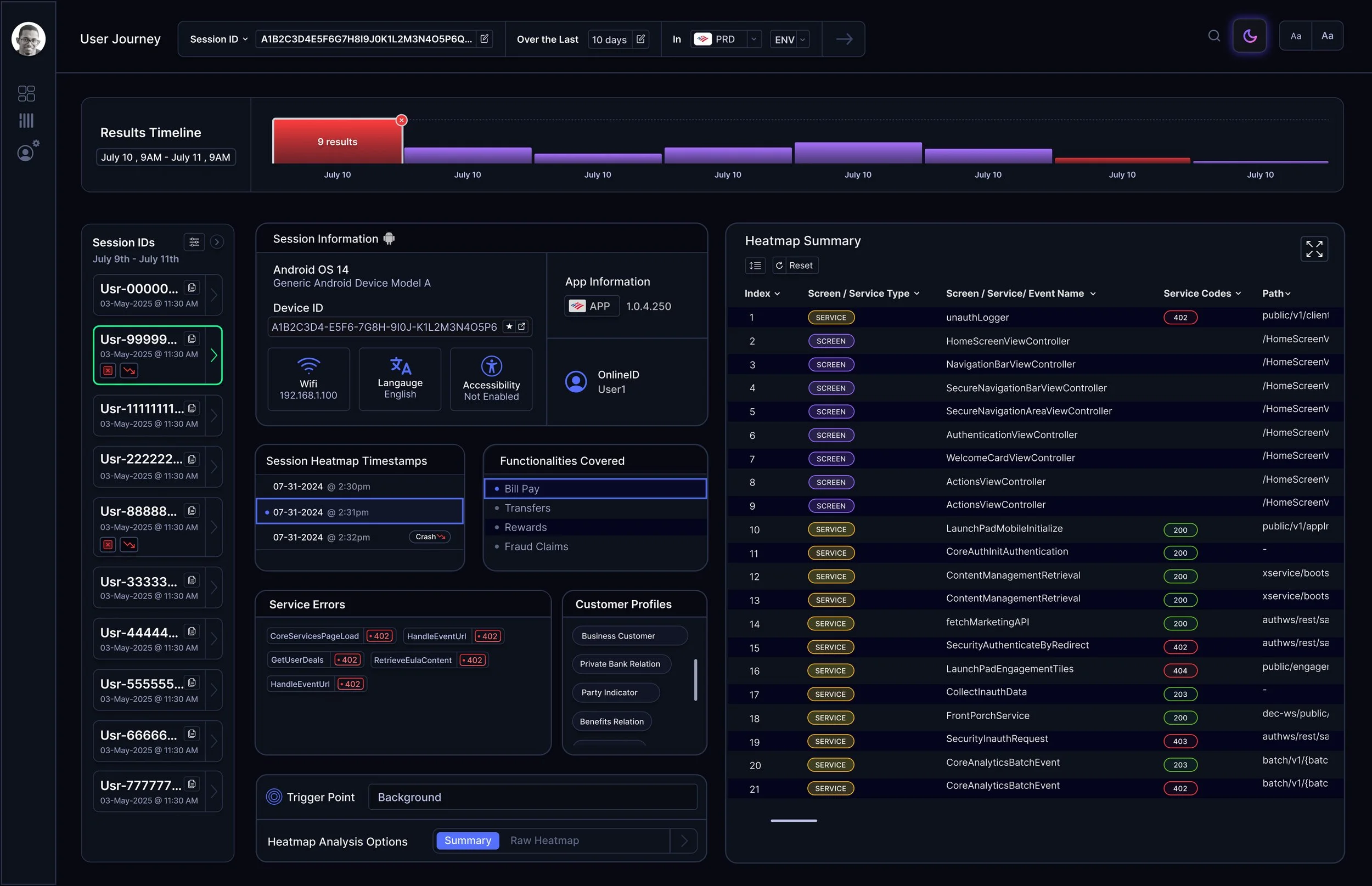
Task: Open the search icon in header
Action: (1214, 36)
